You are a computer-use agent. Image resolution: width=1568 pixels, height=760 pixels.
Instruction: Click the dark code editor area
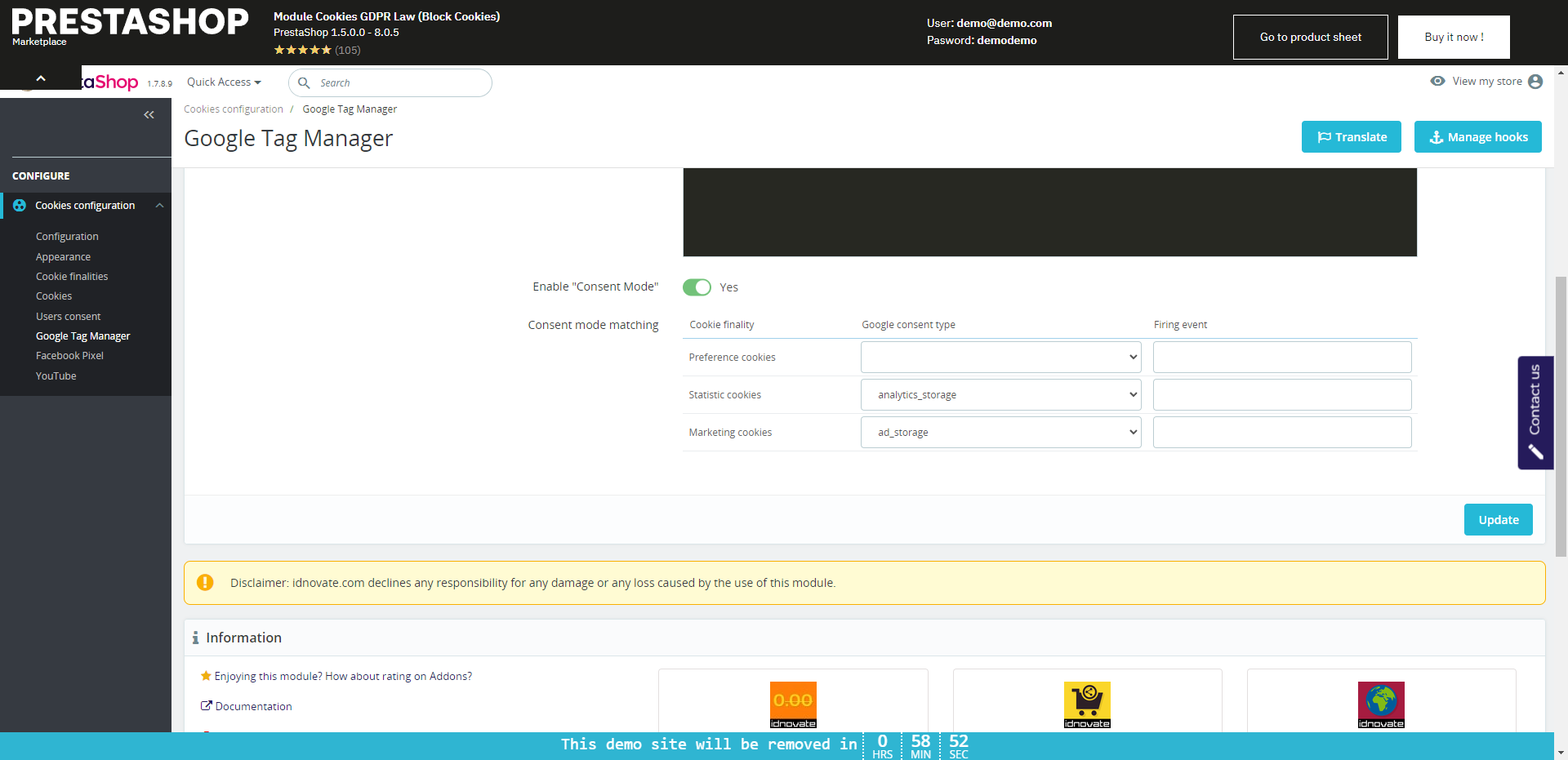coord(1049,212)
